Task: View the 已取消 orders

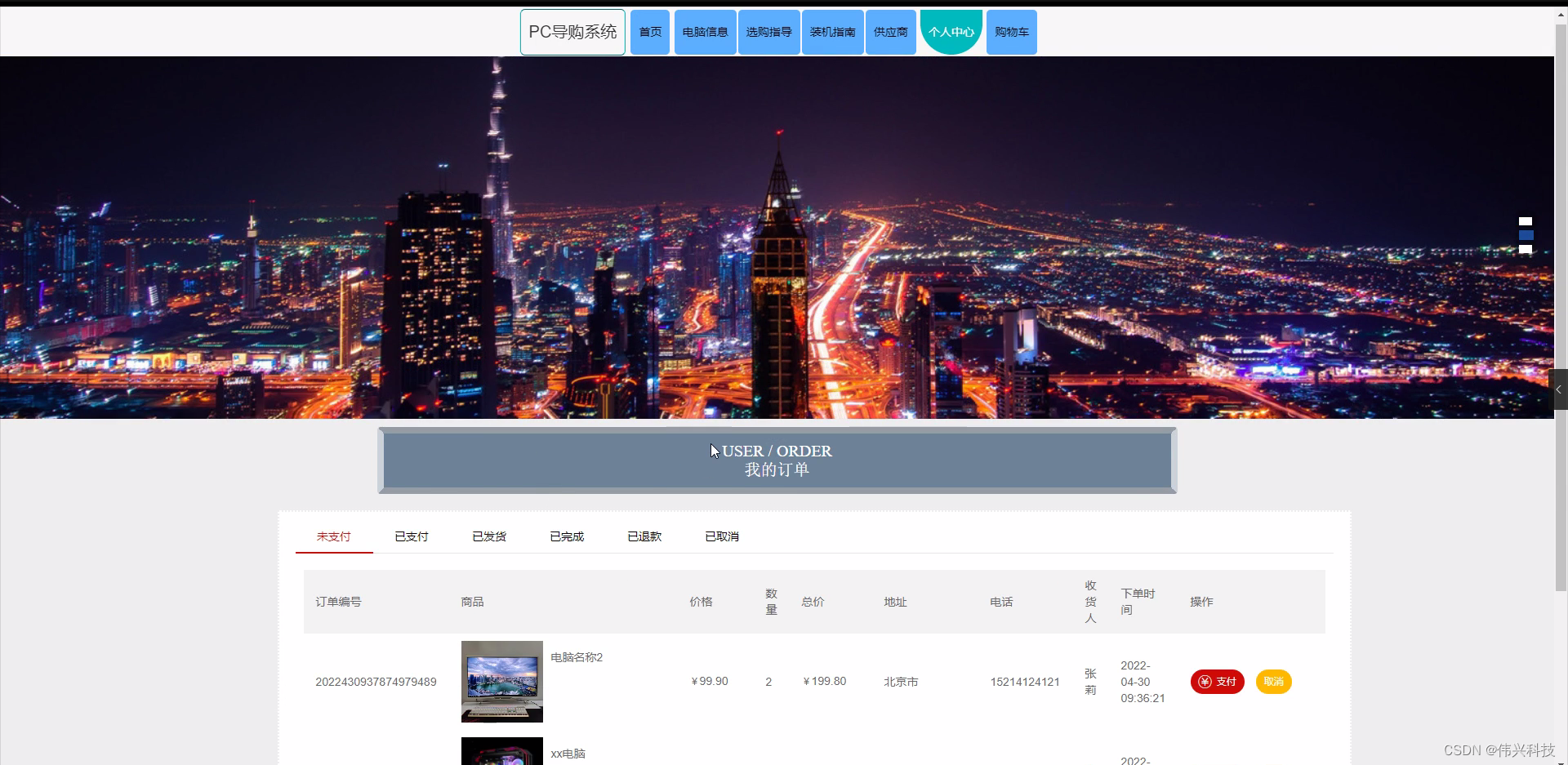Action: pos(721,536)
